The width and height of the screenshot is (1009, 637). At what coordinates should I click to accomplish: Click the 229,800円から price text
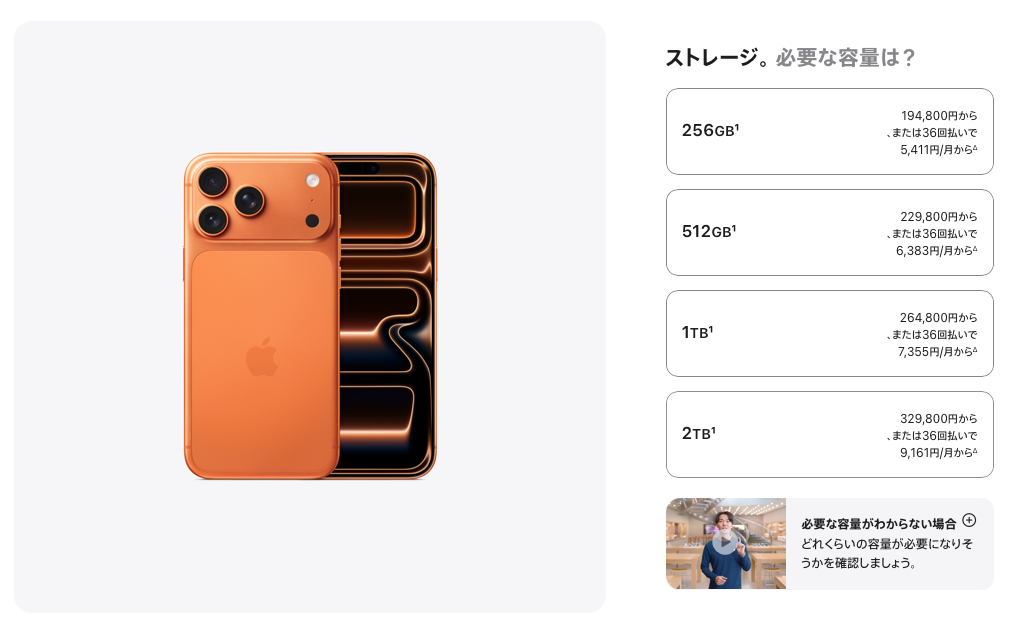[x=939, y=216]
